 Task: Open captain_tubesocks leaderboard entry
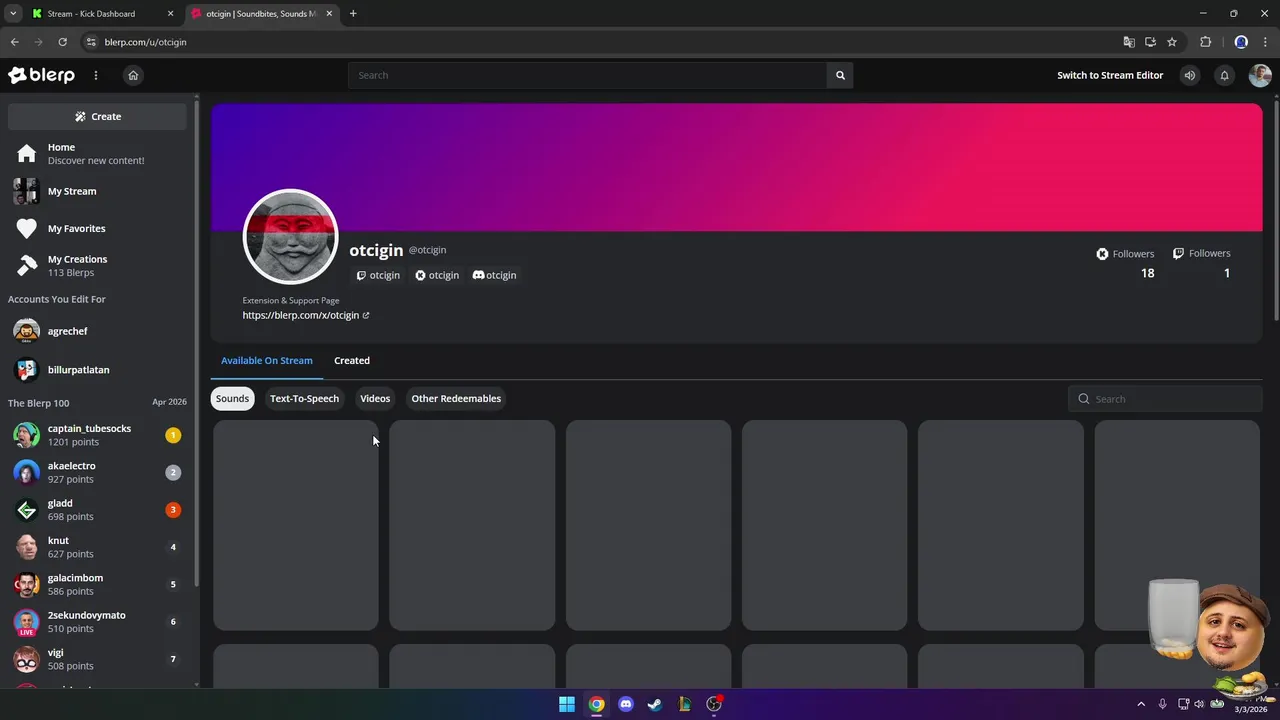click(97, 435)
